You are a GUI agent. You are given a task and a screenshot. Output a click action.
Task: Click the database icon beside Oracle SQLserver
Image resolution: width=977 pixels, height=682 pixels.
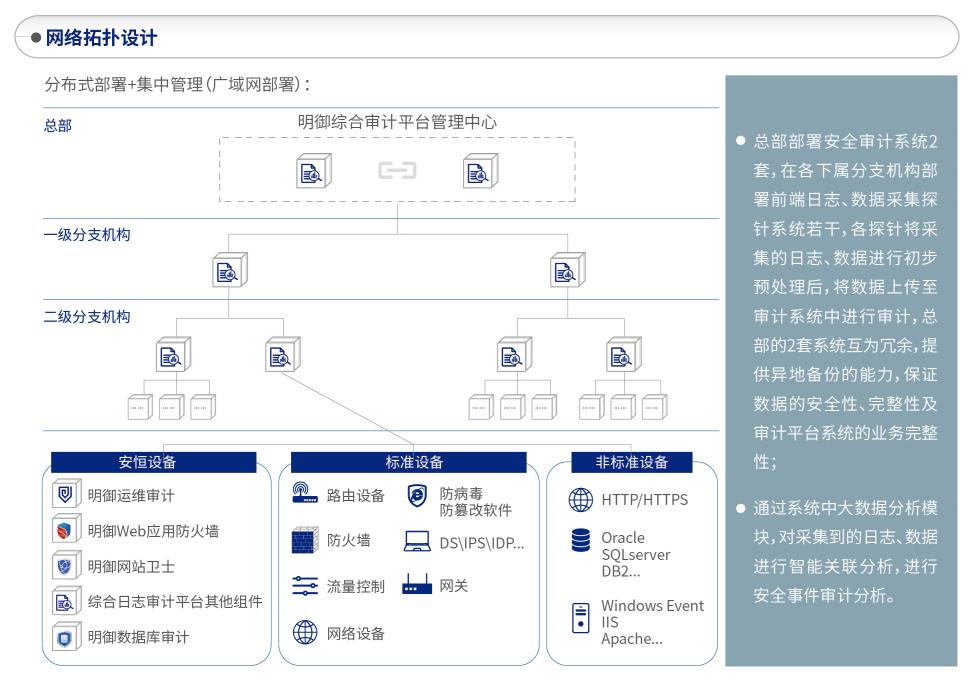pos(580,541)
